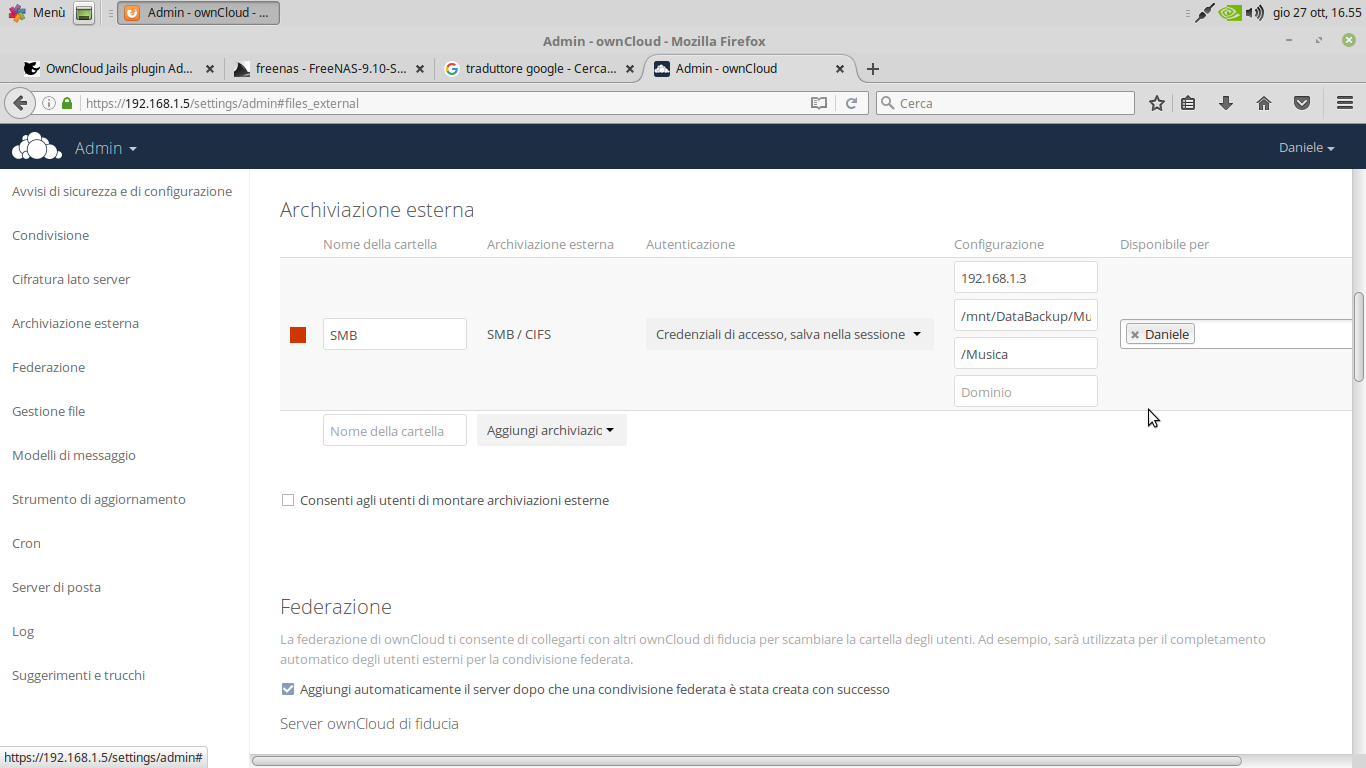The height and width of the screenshot is (768, 1366).
Task: Go to Gestione file section
Action: pyautogui.click(x=48, y=411)
